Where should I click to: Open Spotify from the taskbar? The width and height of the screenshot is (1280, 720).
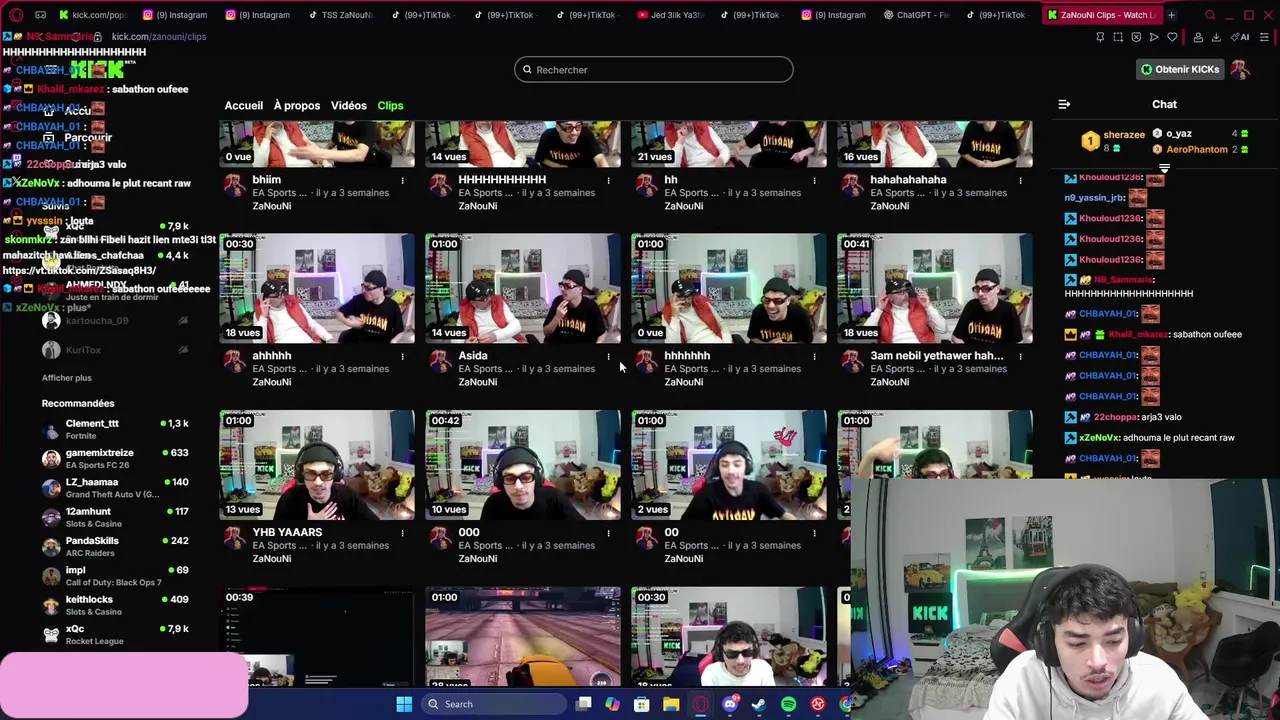pyautogui.click(x=788, y=704)
